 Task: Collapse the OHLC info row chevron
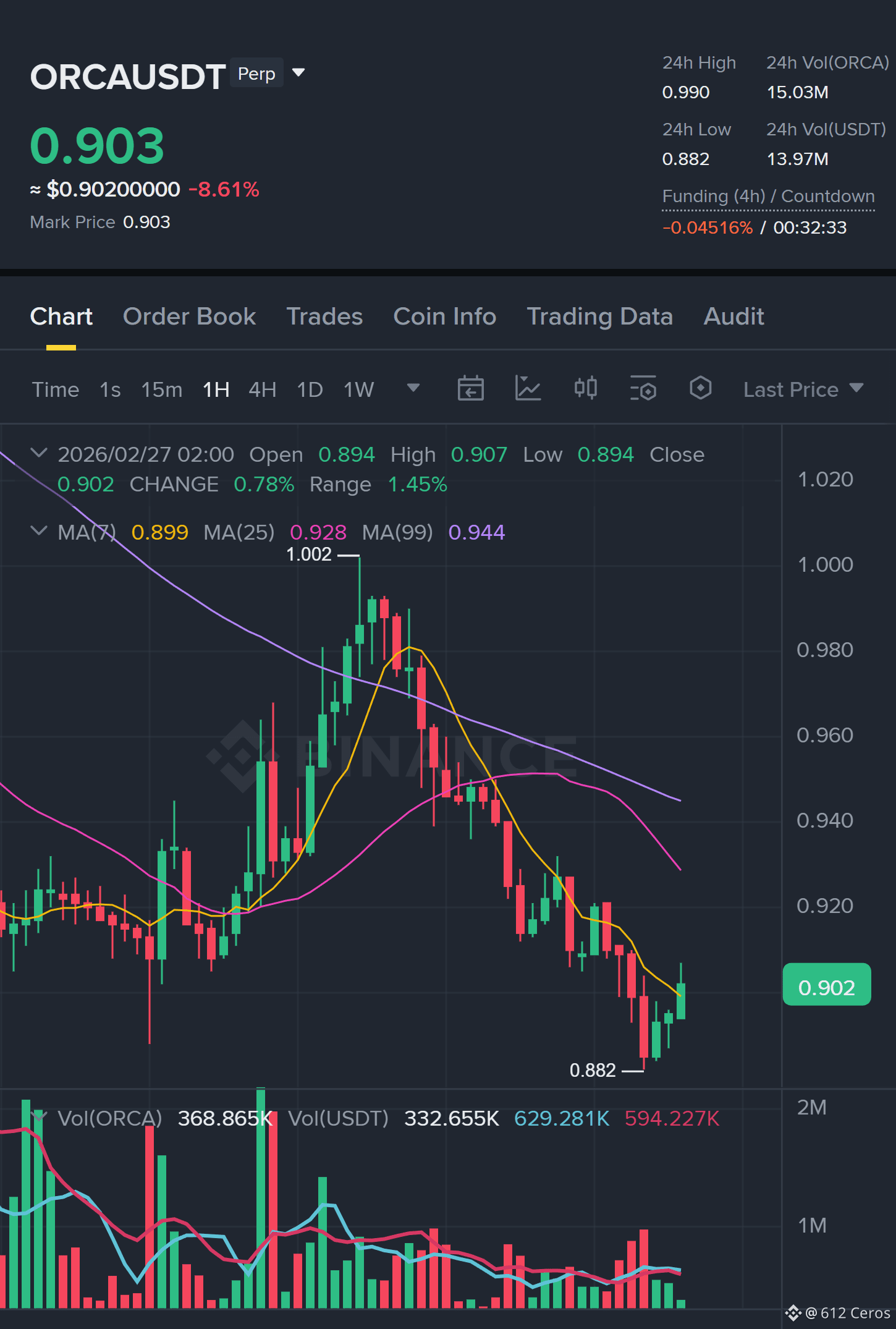(39, 453)
